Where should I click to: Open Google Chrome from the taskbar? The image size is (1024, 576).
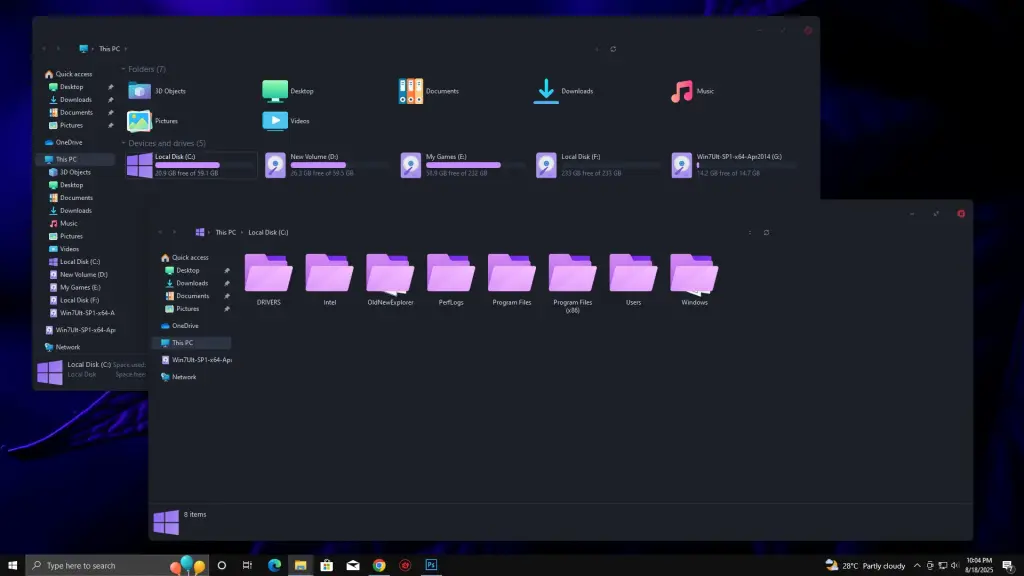point(379,565)
